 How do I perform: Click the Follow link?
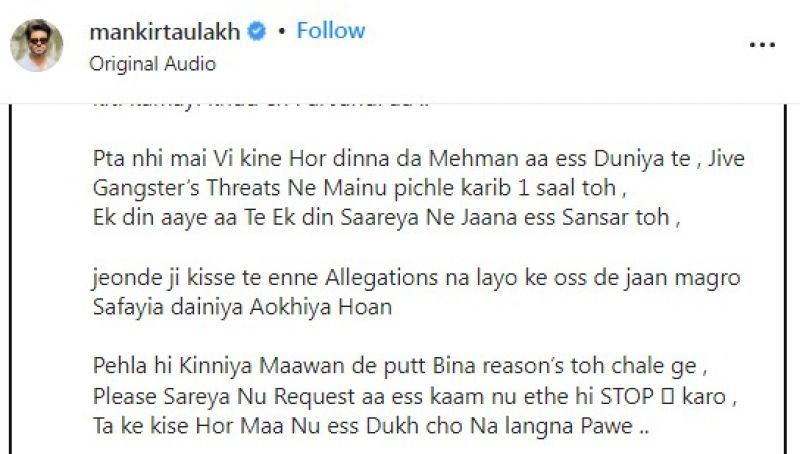[x=331, y=31]
